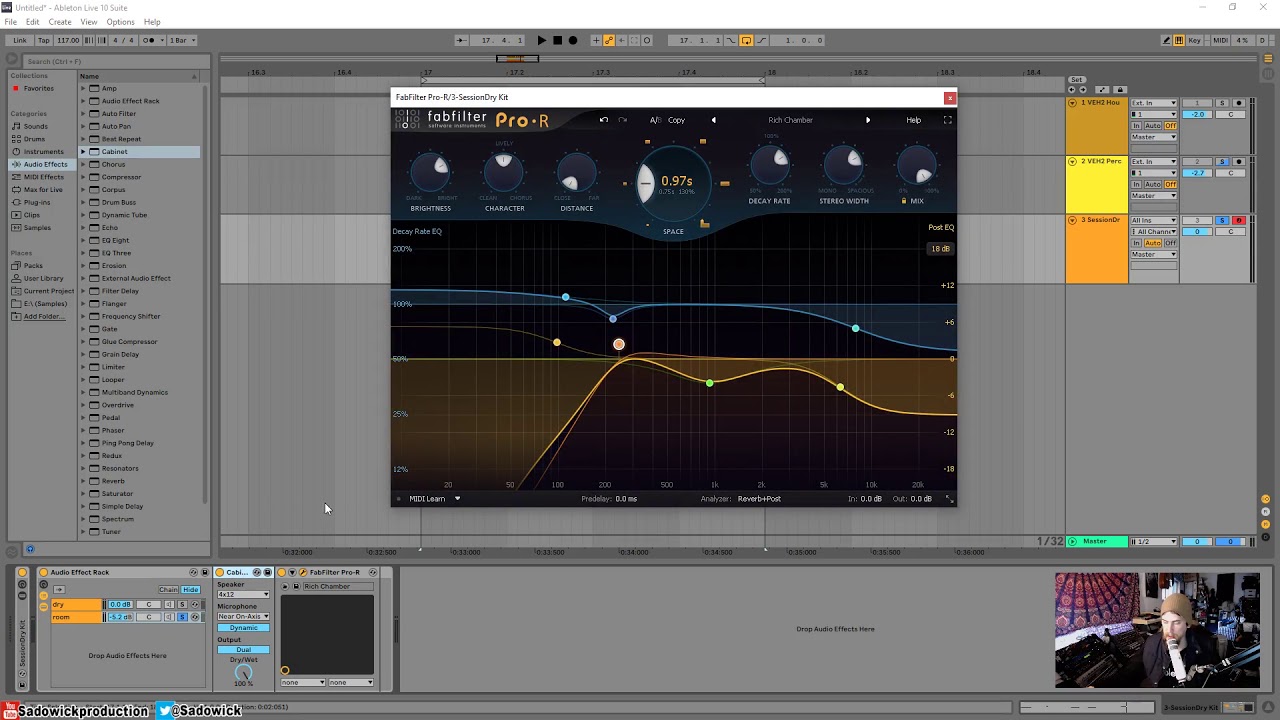Click the Arrangement Record button
Screen dimensions: 1280x720
pyautogui.click(x=573, y=40)
